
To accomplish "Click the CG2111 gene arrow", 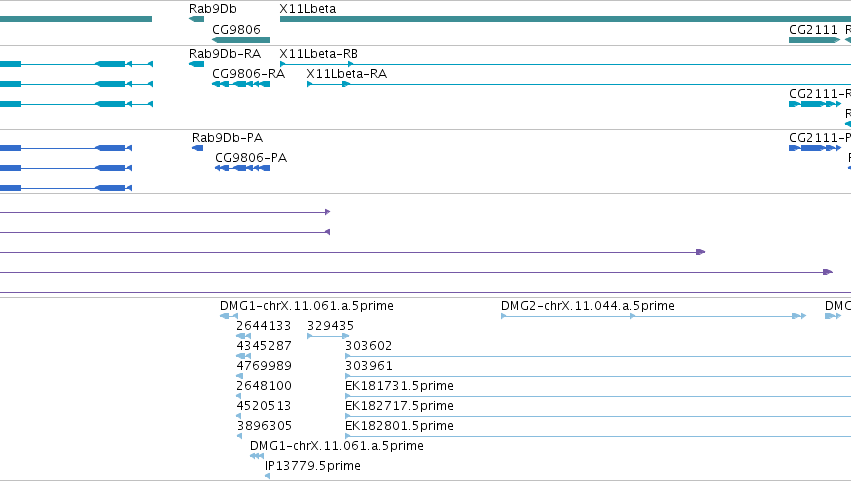I will [x=814, y=40].
